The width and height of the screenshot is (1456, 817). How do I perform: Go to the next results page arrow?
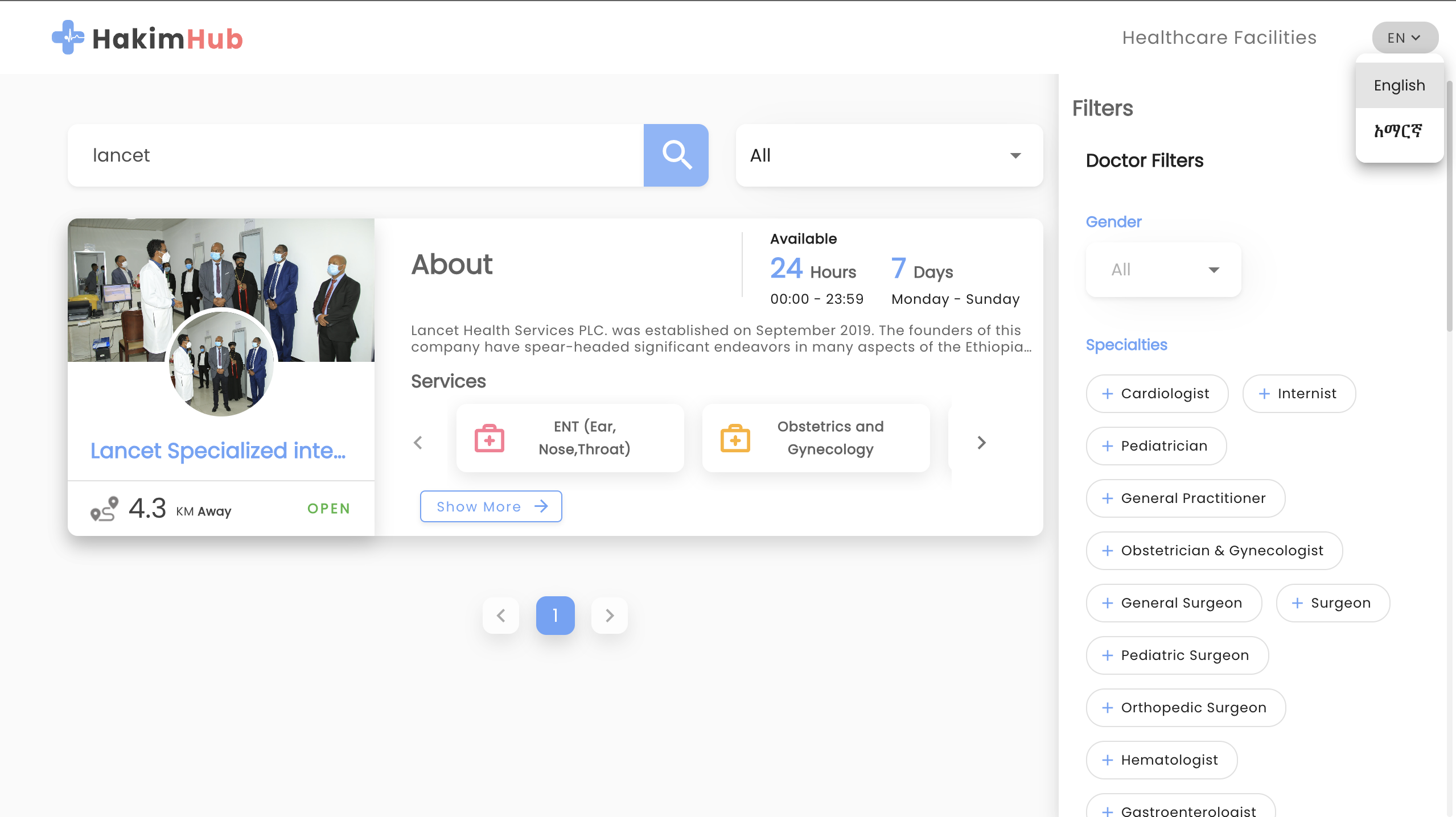609,615
